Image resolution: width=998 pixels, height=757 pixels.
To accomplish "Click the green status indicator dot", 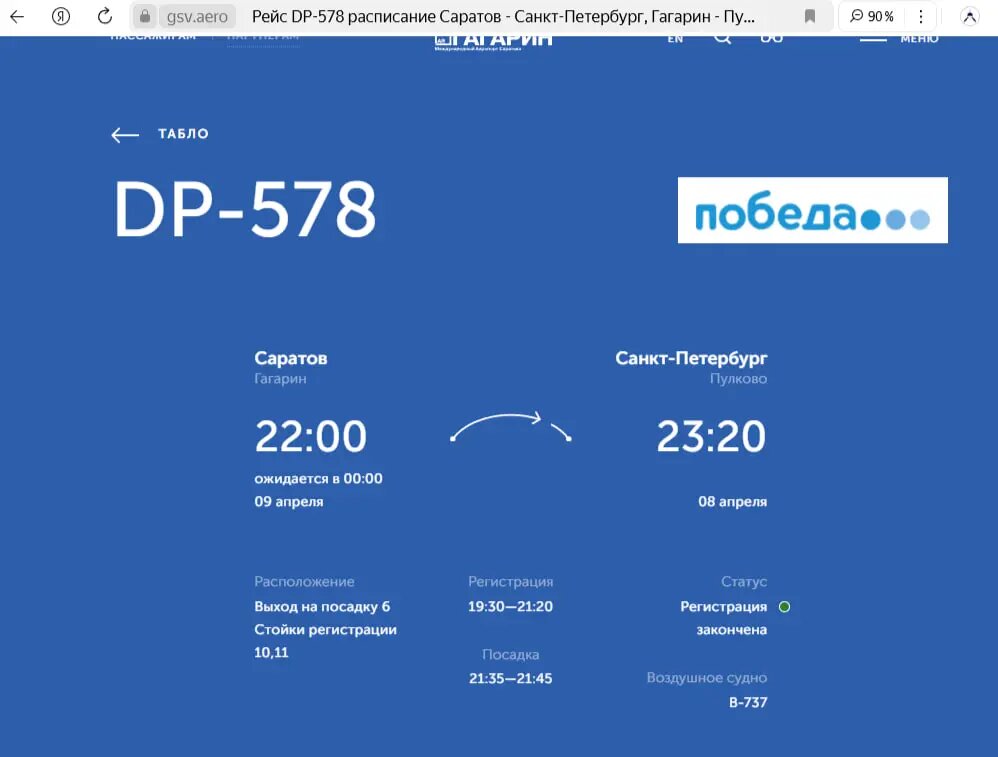I will pos(784,607).
